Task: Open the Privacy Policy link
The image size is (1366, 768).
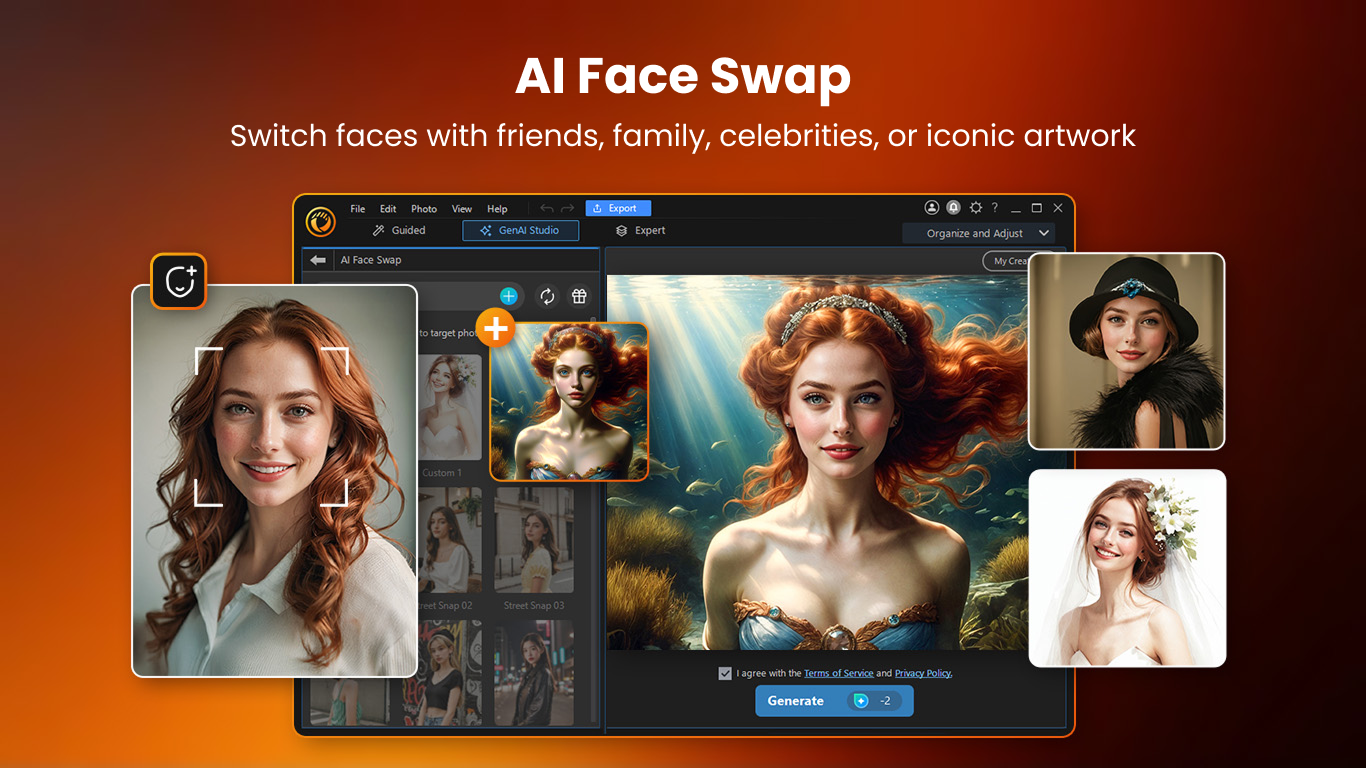Action: pyautogui.click(x=922, y=673)
